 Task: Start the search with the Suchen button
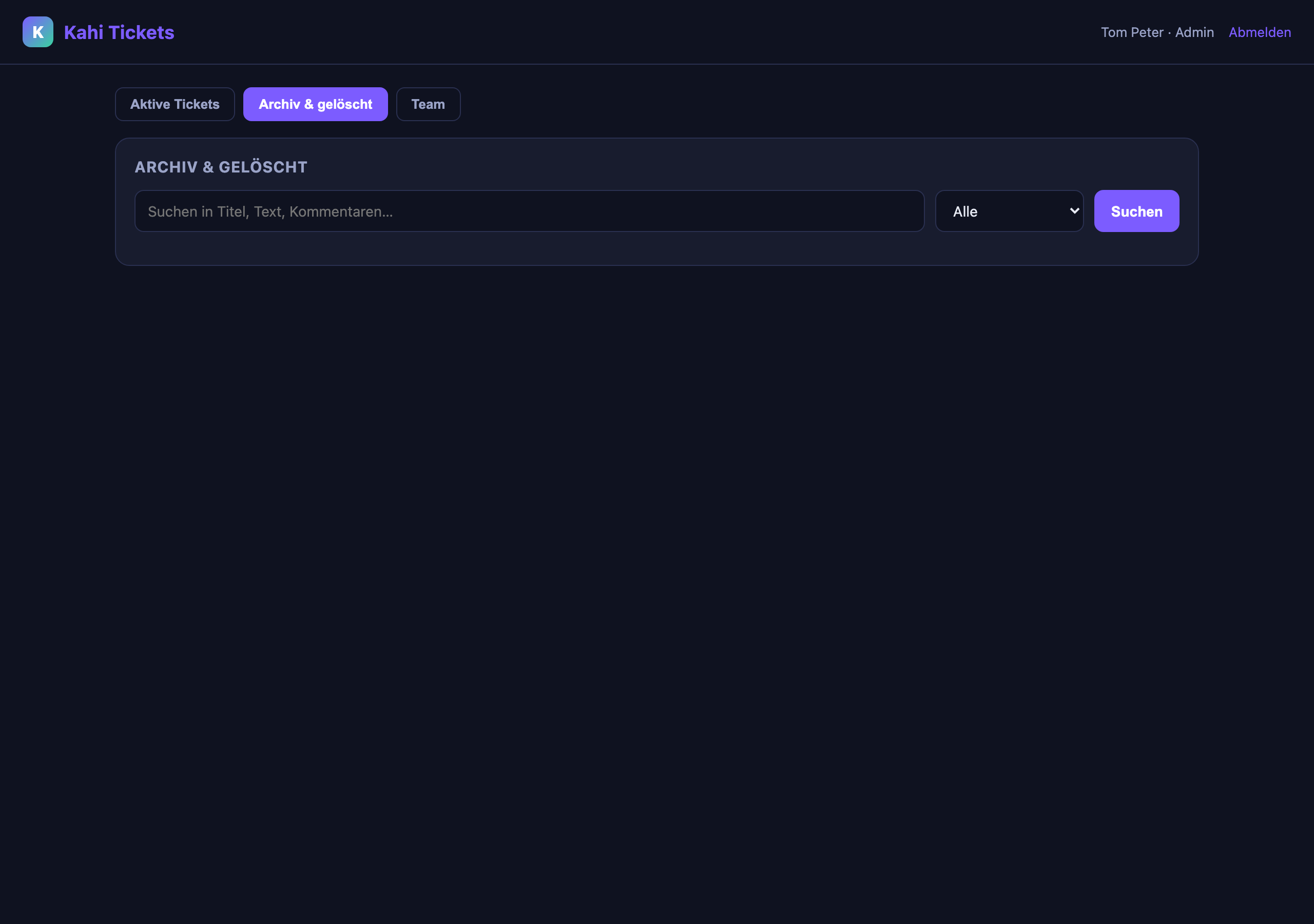(1136, 211)
